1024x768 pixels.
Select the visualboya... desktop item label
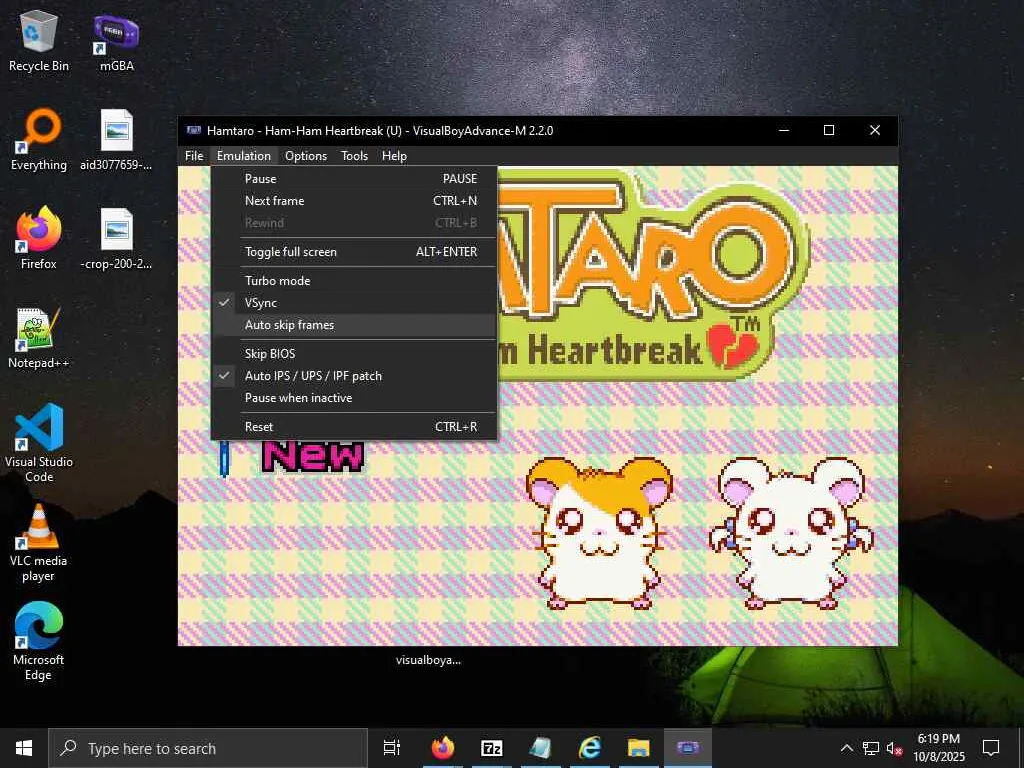pos(428,660)
